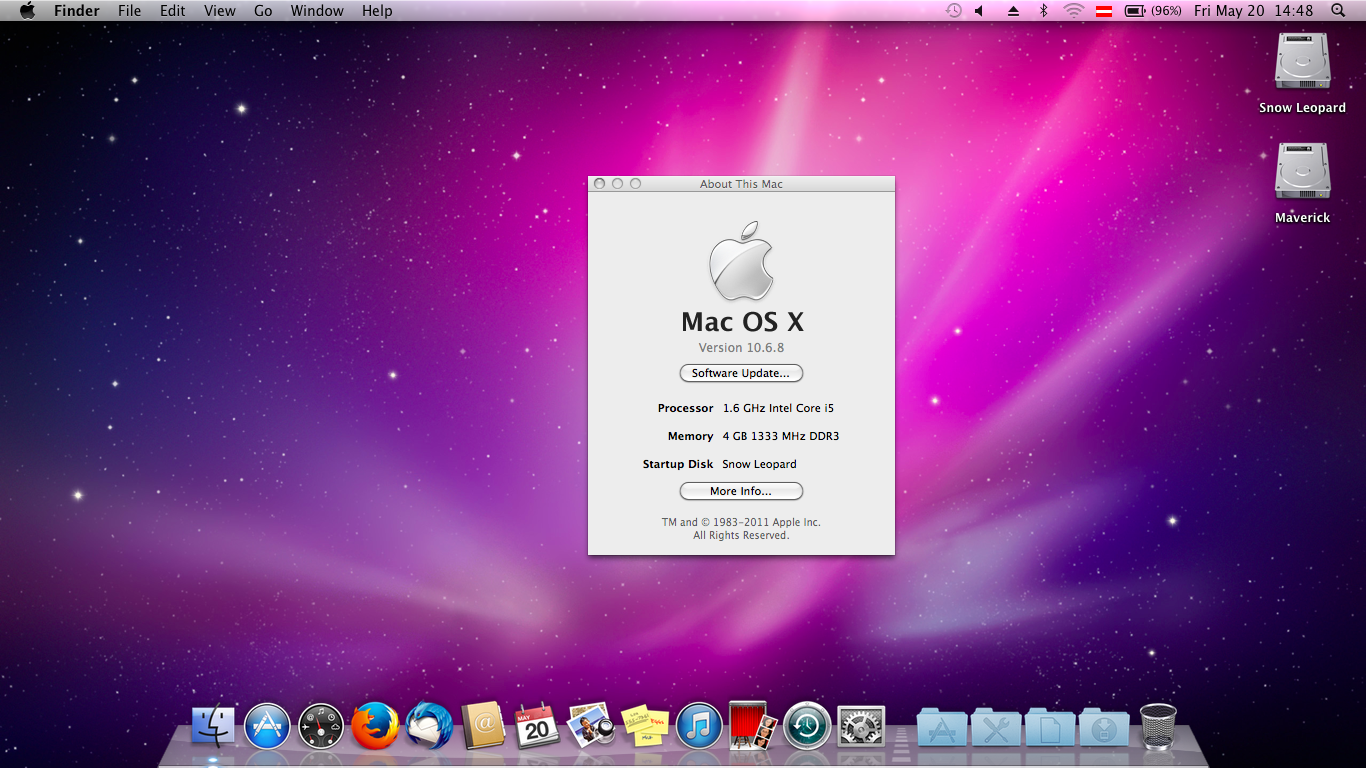
Task: Open Address Book in the Dock
Action: click(483, 726)
